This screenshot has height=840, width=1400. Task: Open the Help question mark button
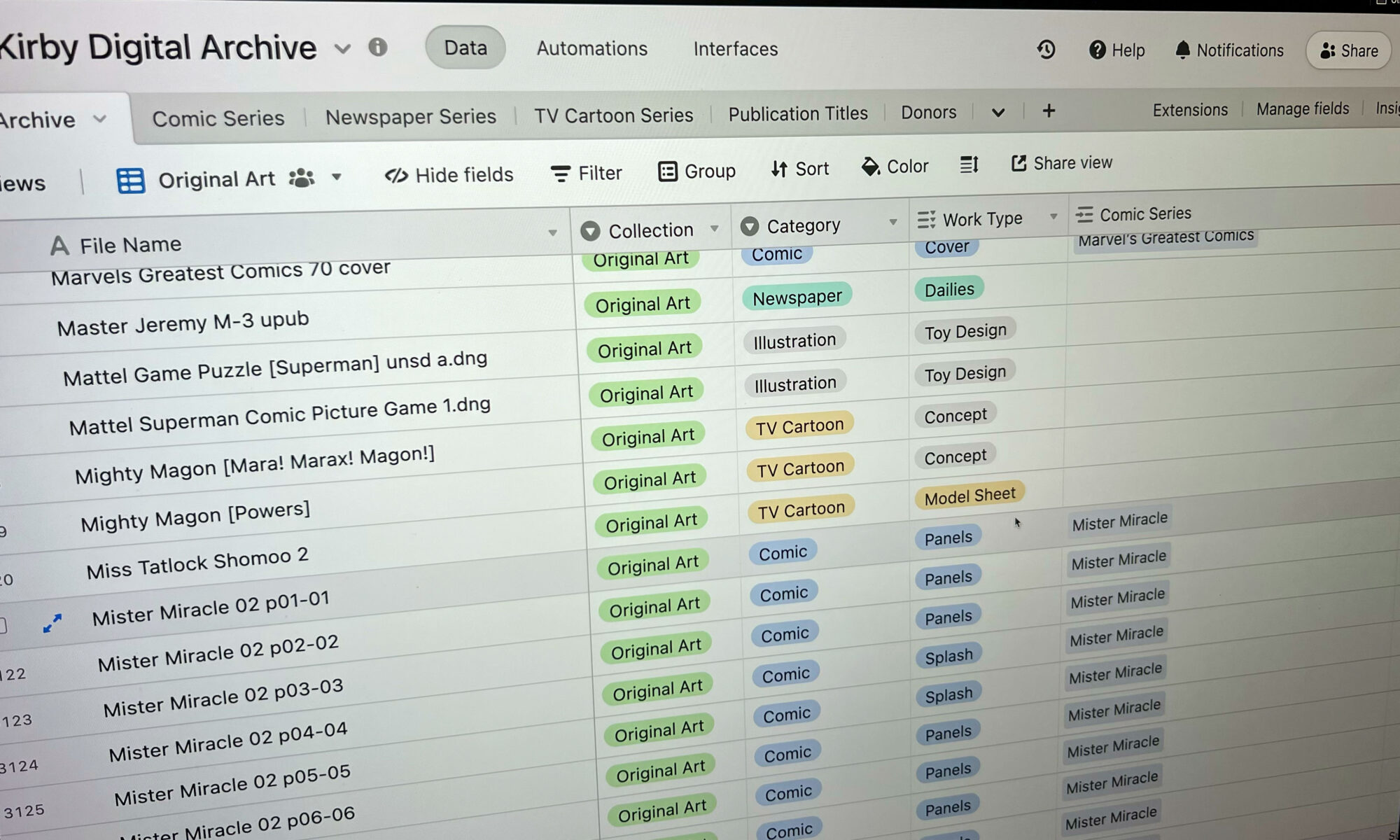point(1116,50)
